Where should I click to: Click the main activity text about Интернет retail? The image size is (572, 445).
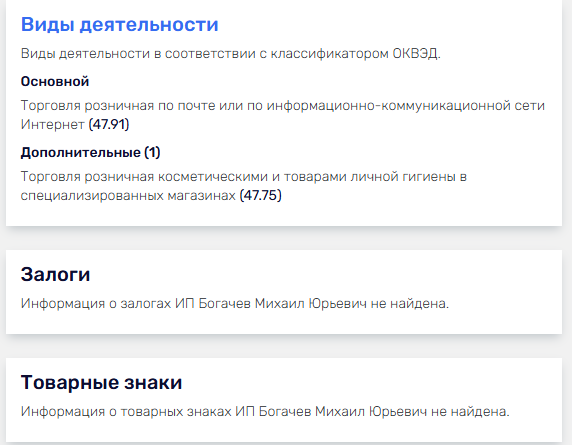(x=283, y=115)
